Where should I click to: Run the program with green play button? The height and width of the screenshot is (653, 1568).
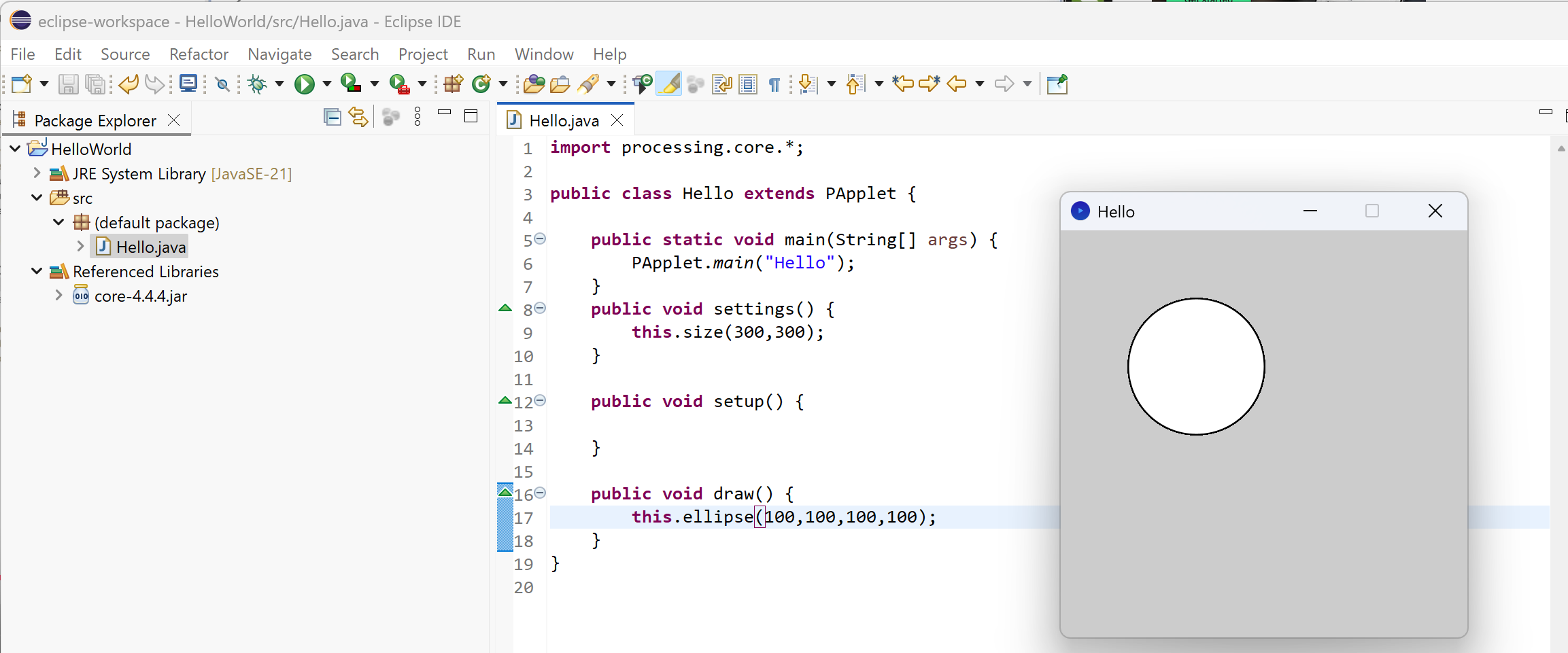pos(305,84)
